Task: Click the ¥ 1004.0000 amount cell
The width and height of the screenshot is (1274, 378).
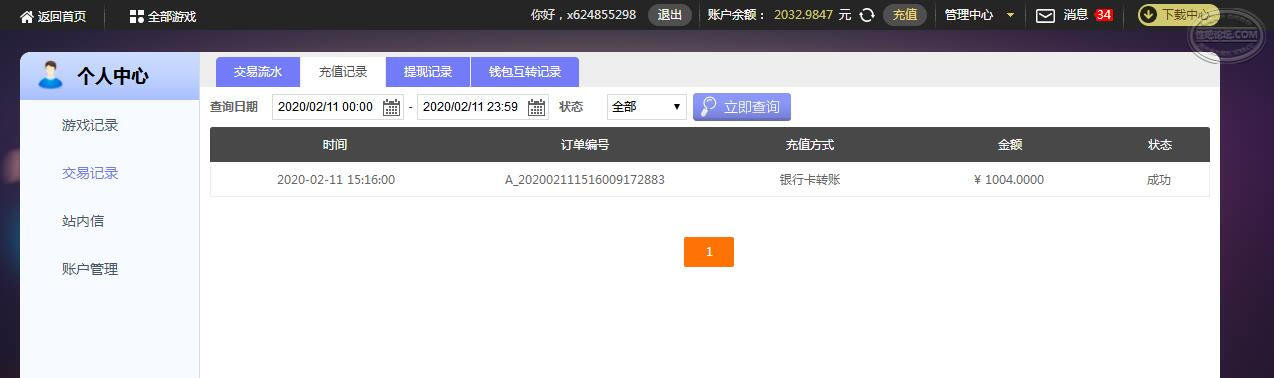Action: (1008, 180)
